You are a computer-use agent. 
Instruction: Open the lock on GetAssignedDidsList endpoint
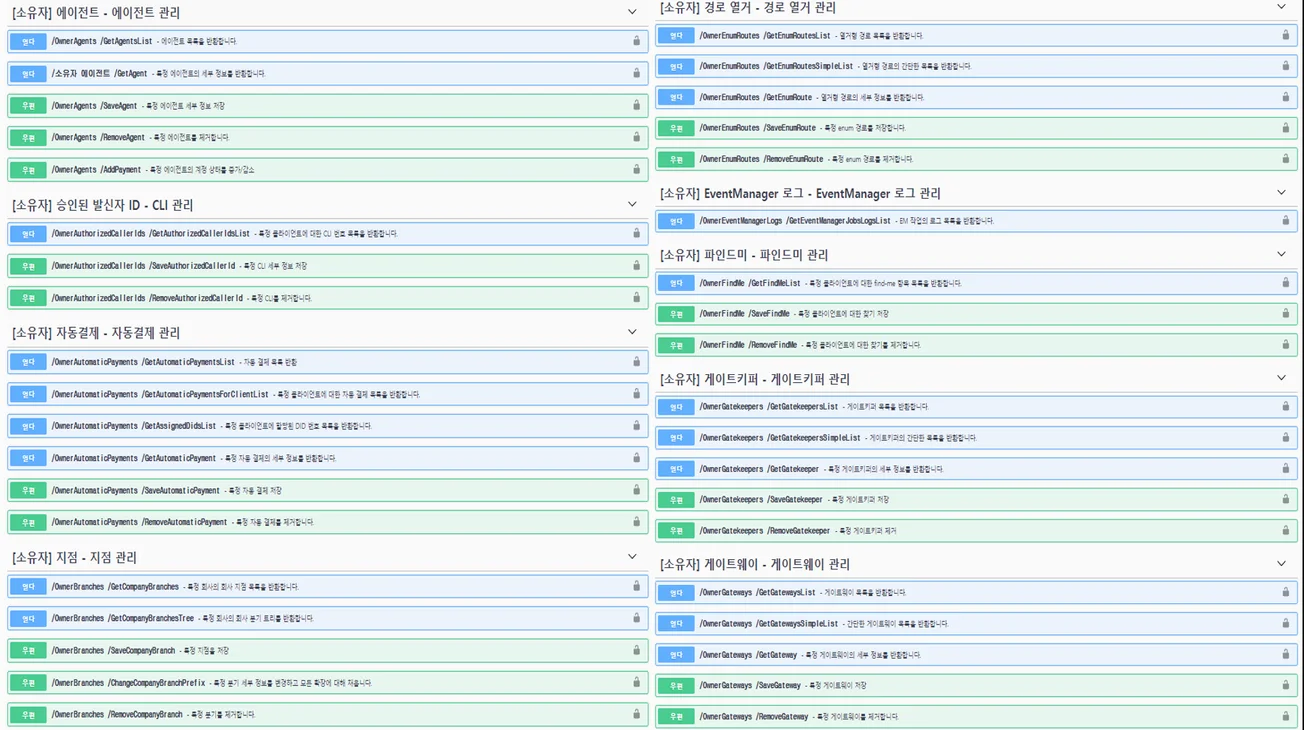pyautogui.click(x=636, y=425)
